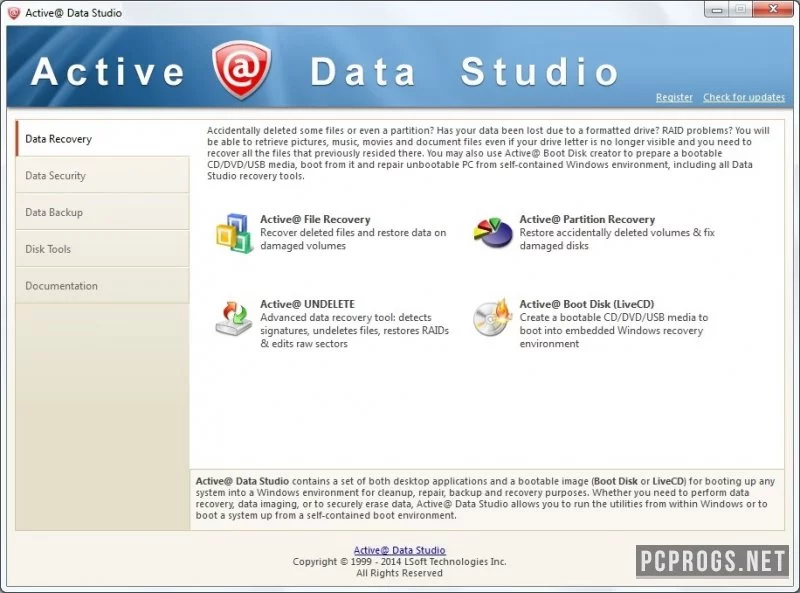This screenshot has width=800, height=593.
Task: Click the Check for updates link
Action: pyautogui.click(x=744, y=97)
